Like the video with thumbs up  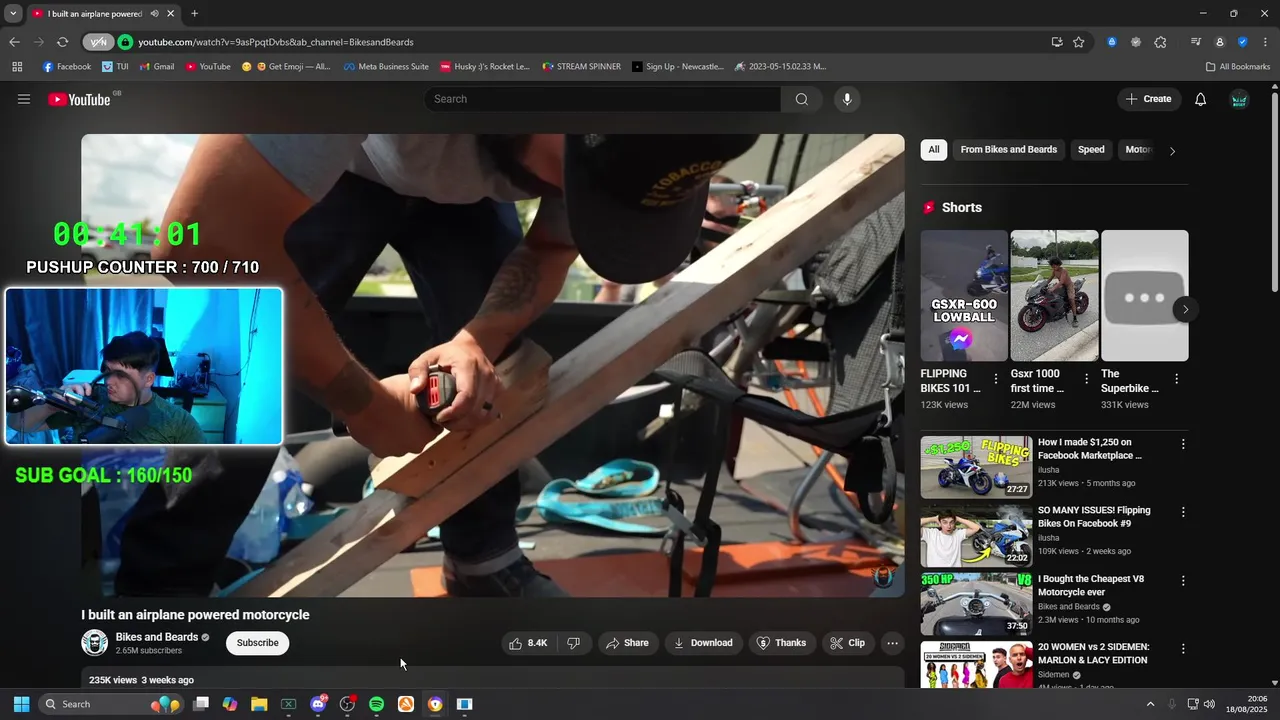tap(529, 643)
